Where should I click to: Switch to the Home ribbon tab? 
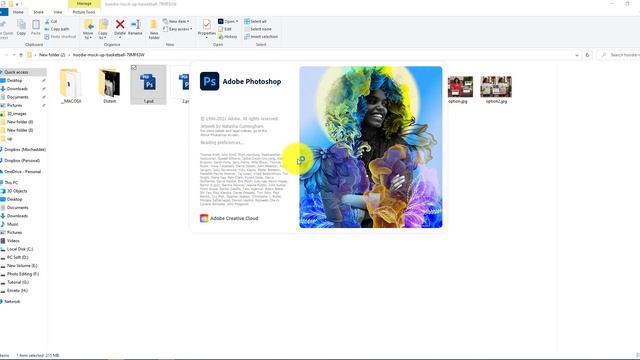(x=18, y=12)
